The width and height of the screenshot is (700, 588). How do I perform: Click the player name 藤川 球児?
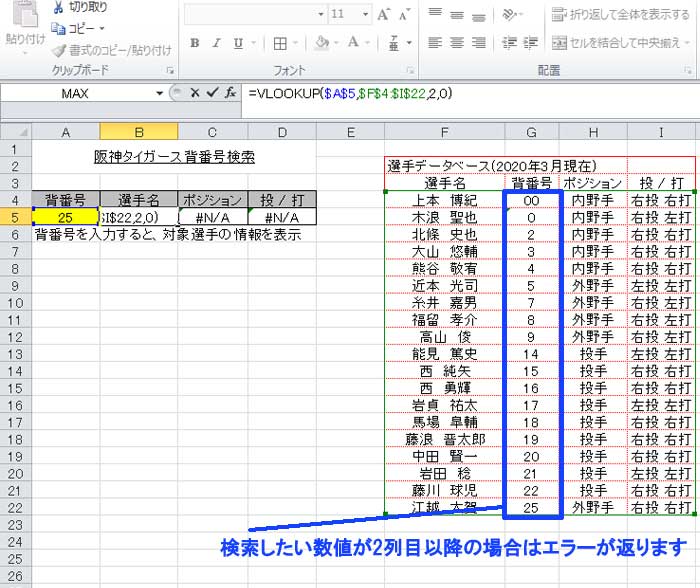(445, 491)
